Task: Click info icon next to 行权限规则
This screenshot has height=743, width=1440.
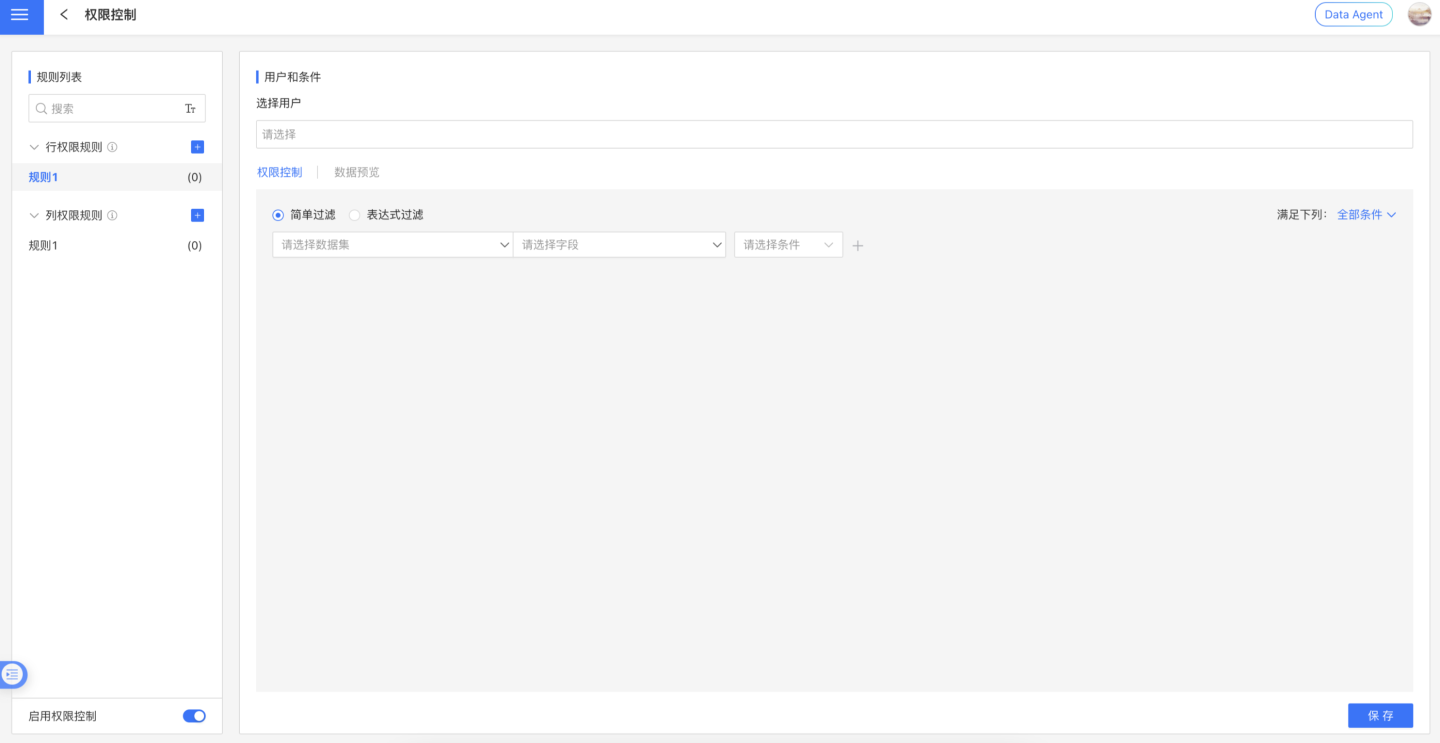Action: click(x=112, y=147)
